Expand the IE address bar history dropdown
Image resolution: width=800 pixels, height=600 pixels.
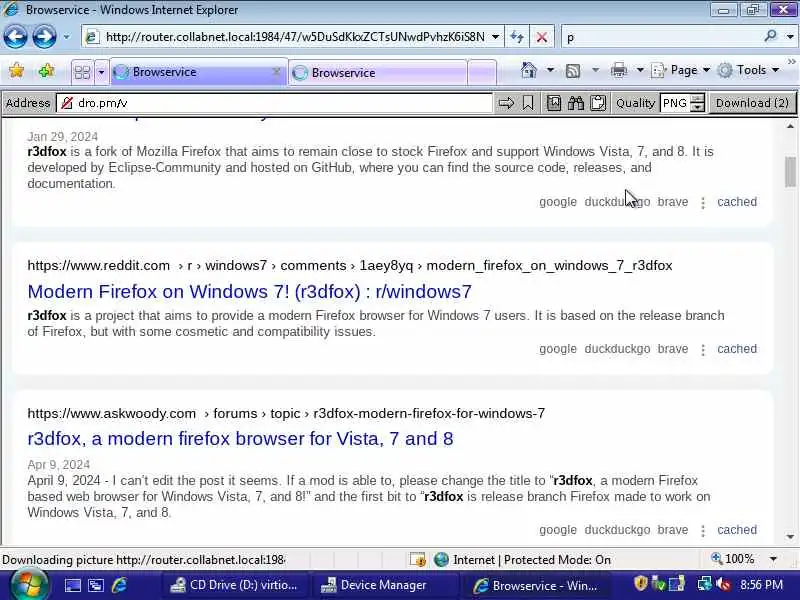click(x=495, y=37)
